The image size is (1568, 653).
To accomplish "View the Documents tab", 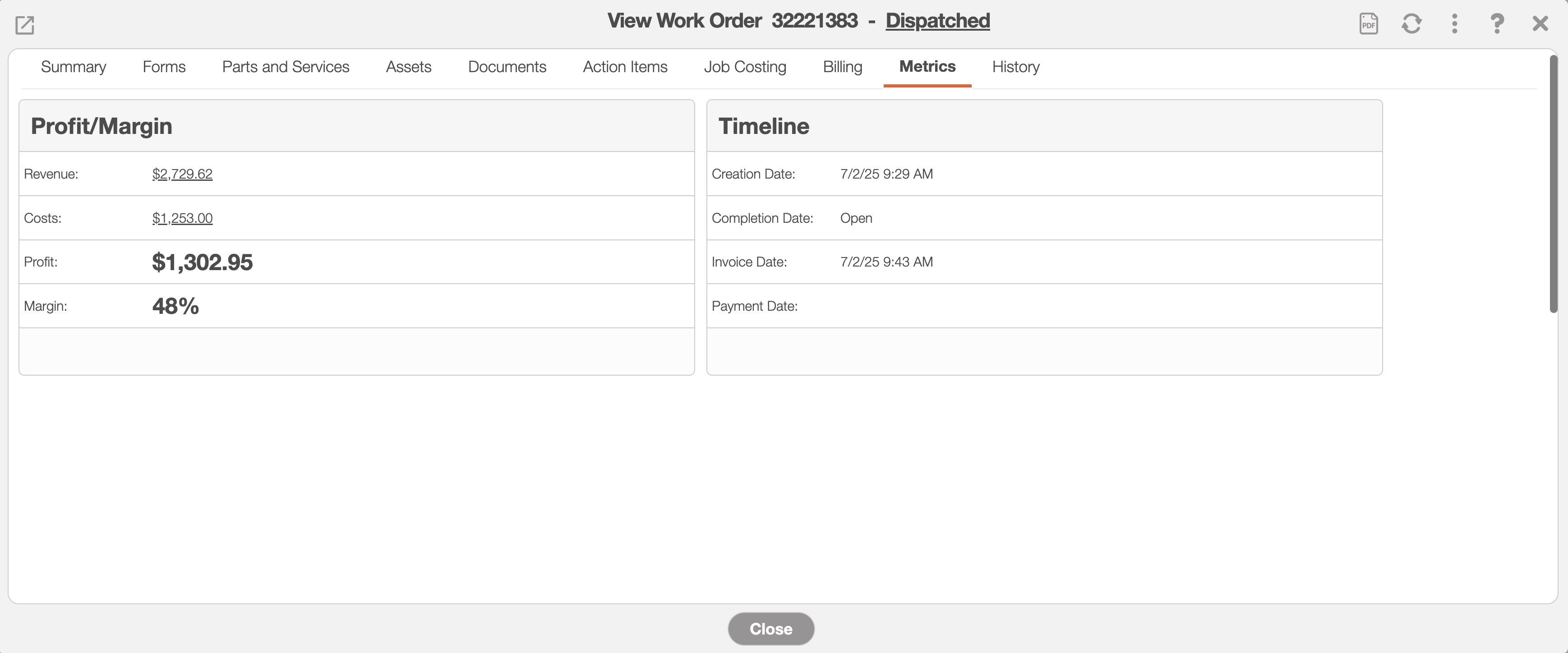I will [x=507, y=67].
